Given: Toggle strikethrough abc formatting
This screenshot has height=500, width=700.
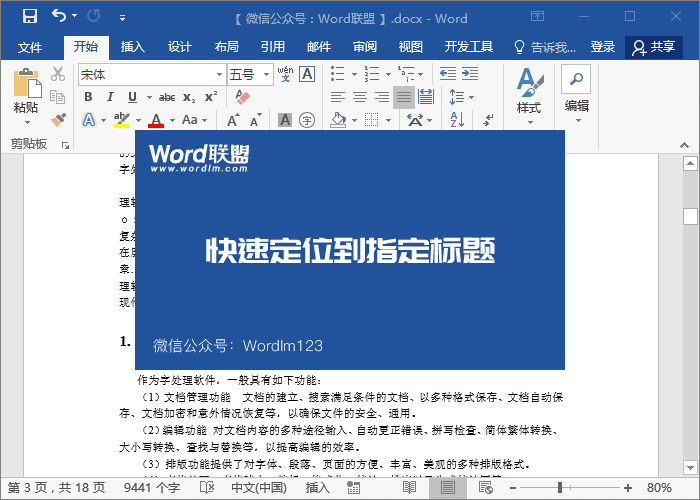Looking at the screenshot, I should point(167,97).
